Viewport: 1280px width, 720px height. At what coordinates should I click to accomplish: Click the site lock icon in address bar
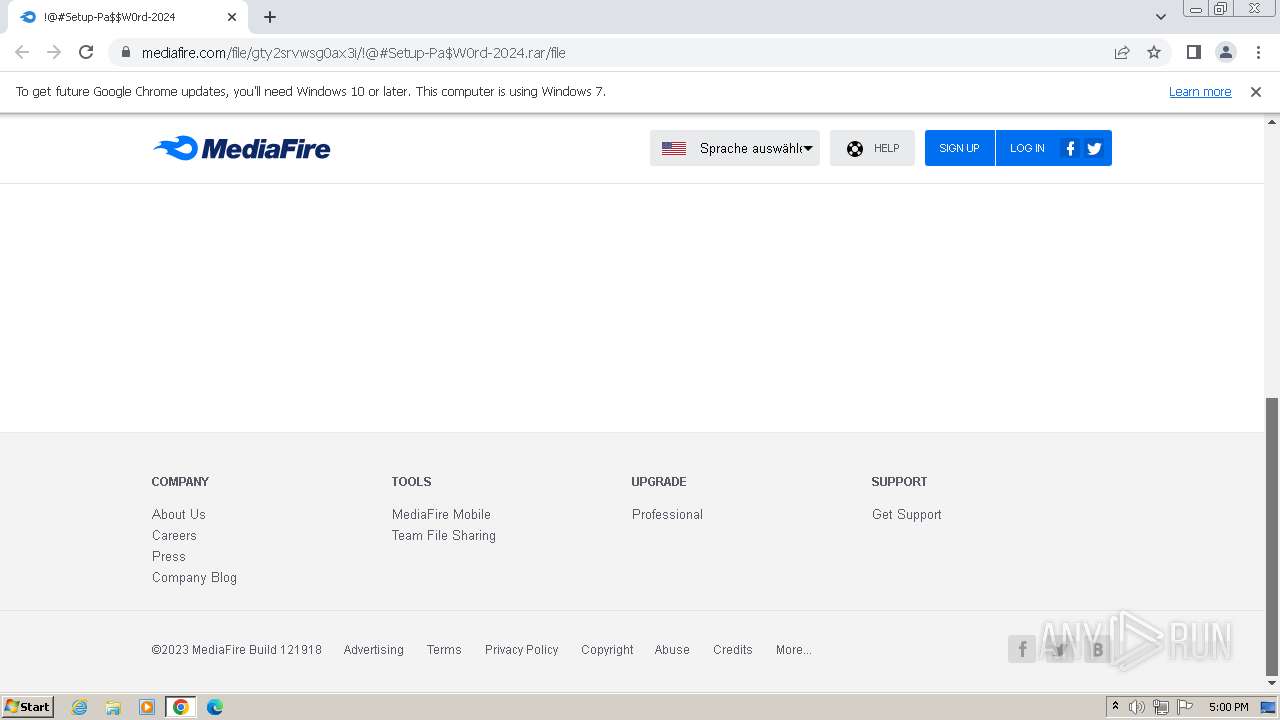click(126, 52)
